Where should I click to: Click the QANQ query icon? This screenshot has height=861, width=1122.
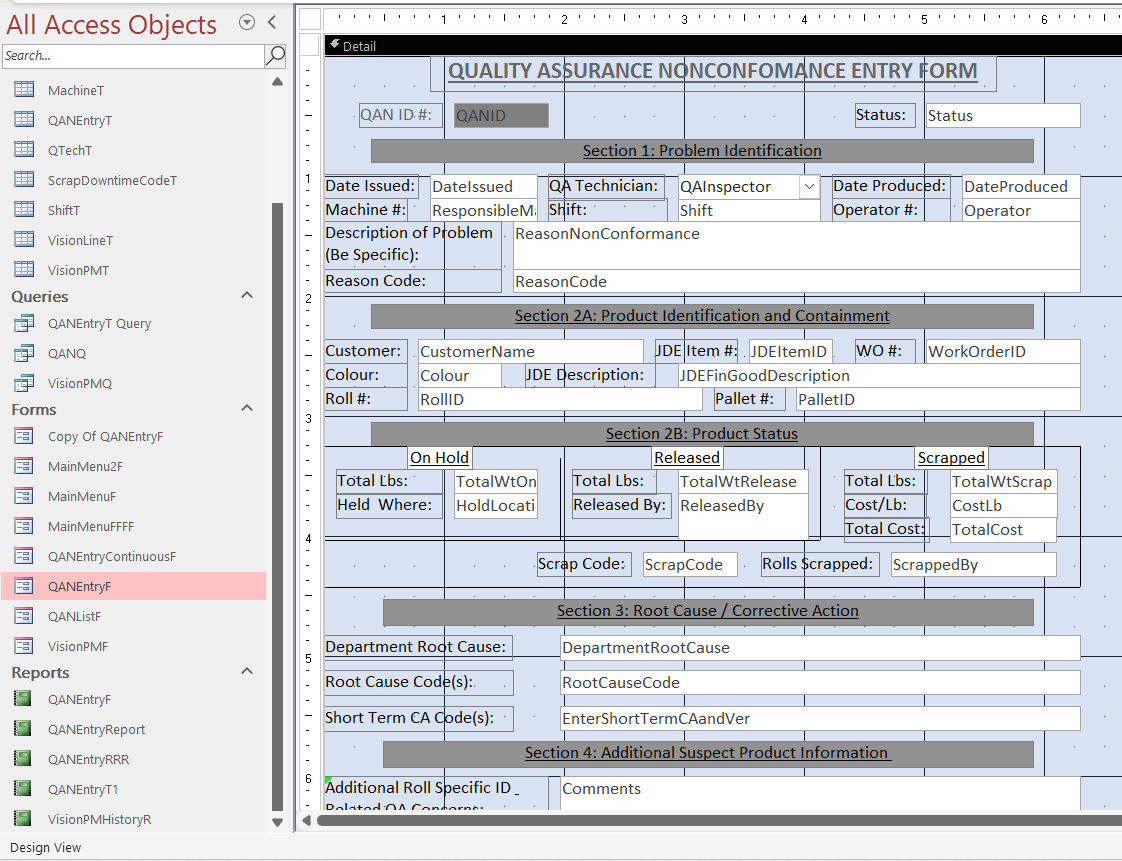pos(24,354)
